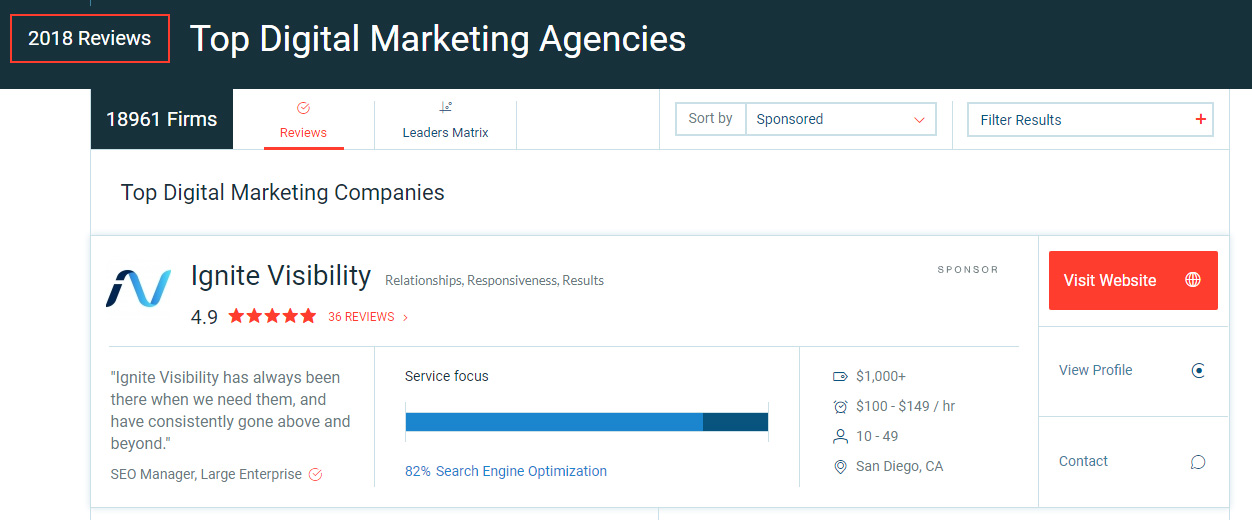The width and height of the screenshot is (1252, 520).
Task: Click the price tag icon beside $1,000+
Action: tap(840, 377)
